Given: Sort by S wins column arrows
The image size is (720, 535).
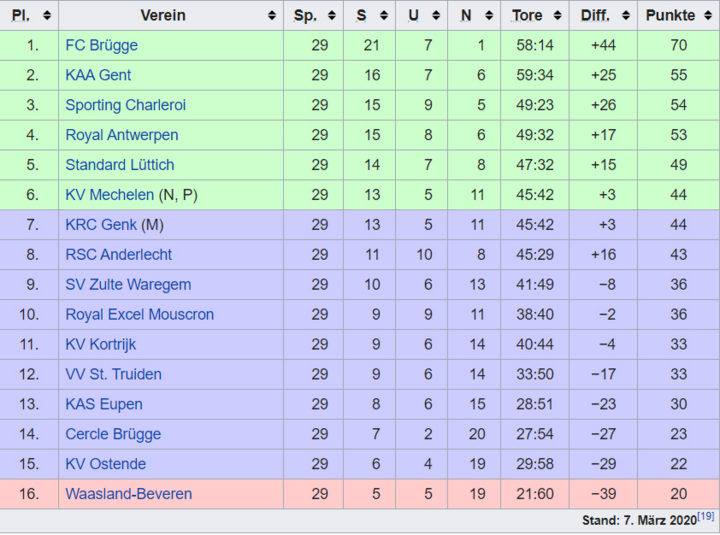Looking at the screenshot, I should (x=384, y=16).
